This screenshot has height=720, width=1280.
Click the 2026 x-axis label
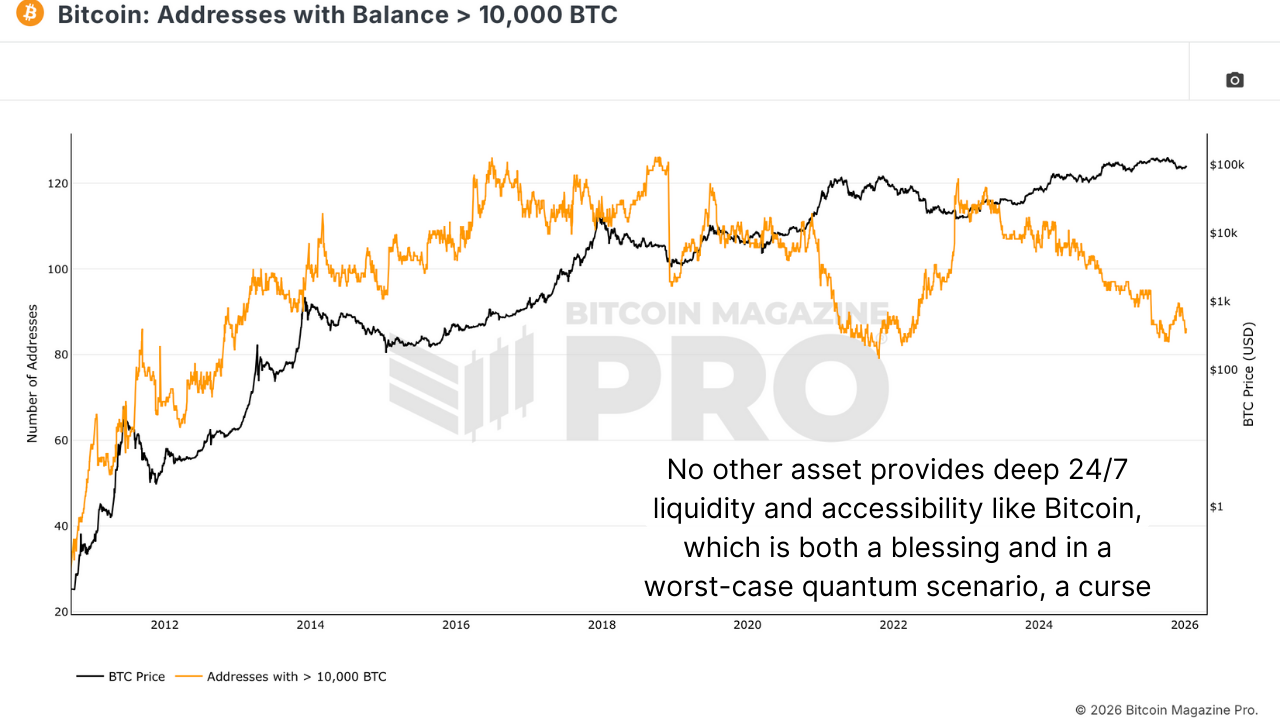tap(1185, 626)
